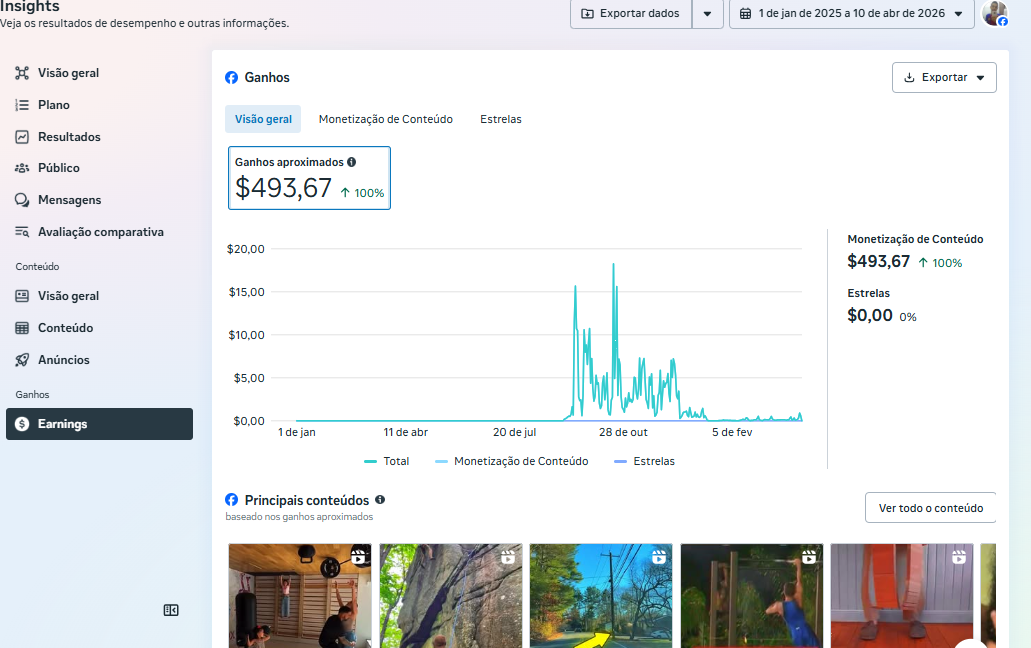Click the Público people icon

pos(22,168)
